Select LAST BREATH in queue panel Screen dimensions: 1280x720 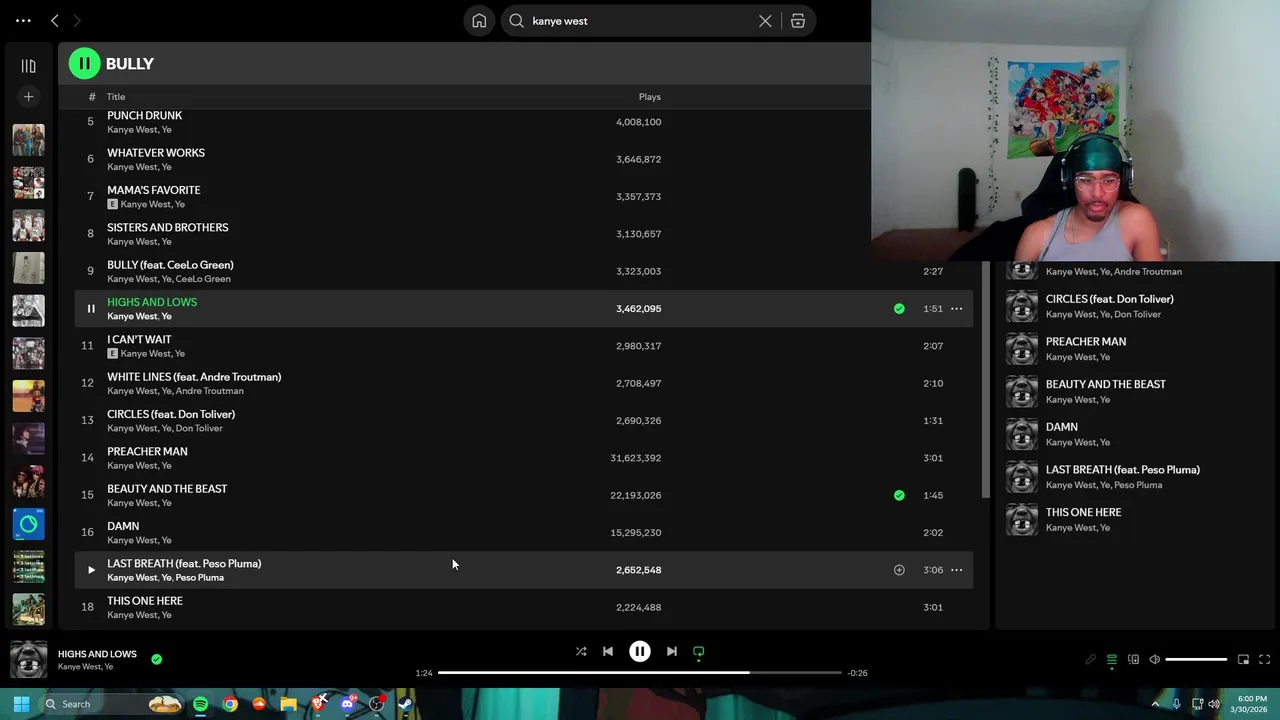pos(1123,469)
